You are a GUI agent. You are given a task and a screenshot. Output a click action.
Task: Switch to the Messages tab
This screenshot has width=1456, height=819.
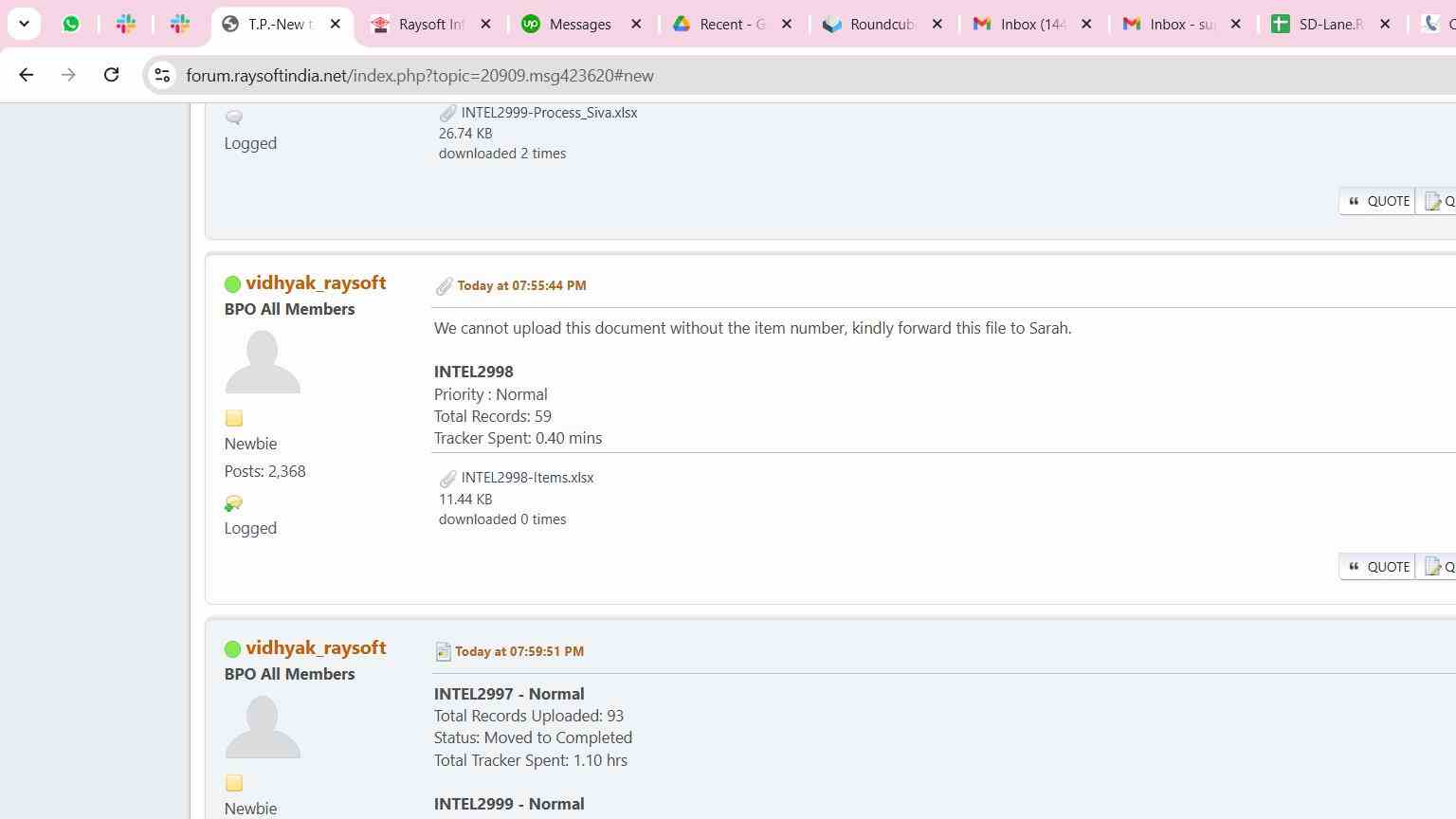(x=579, y=25)
